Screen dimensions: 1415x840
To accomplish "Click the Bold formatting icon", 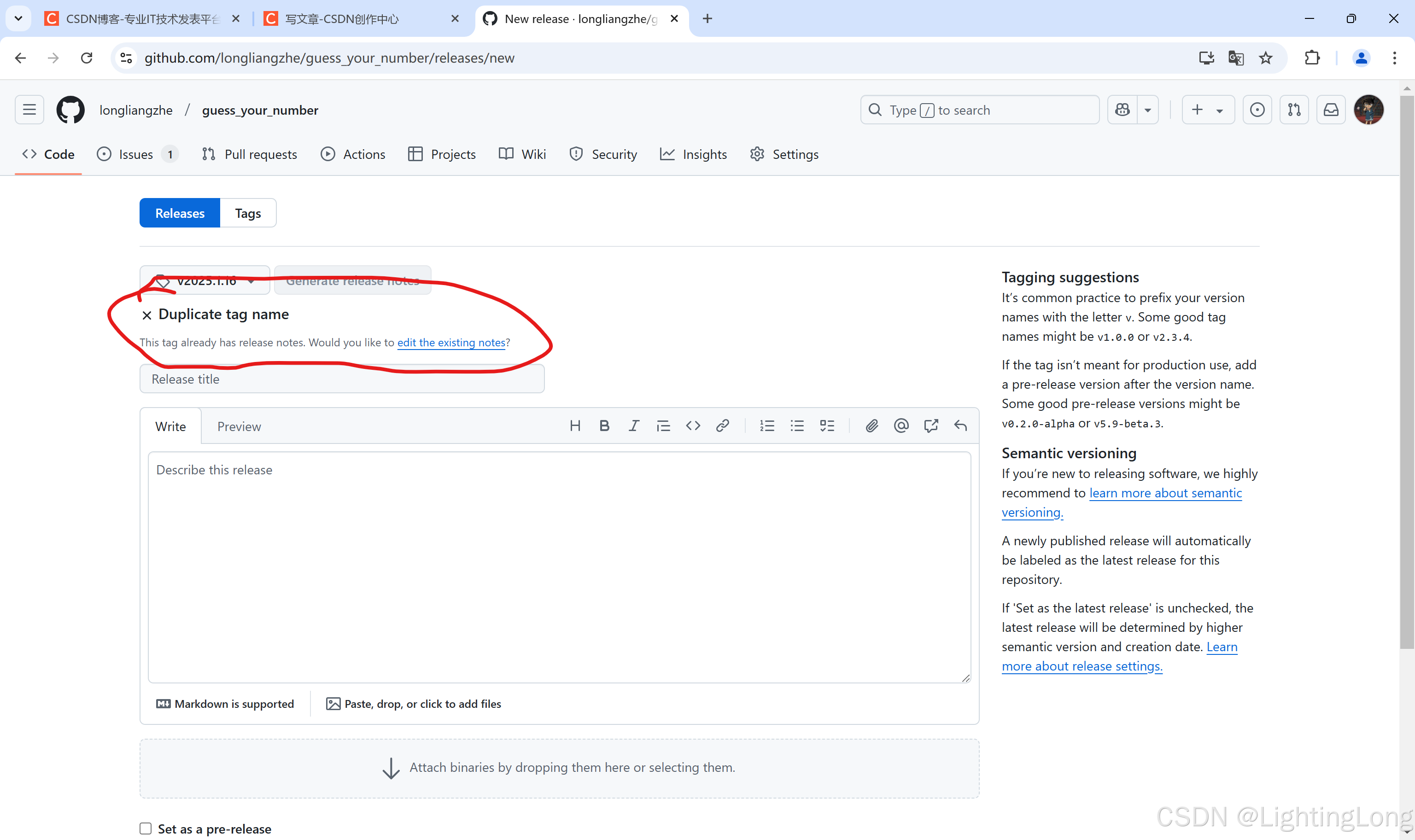I will click(604, 426).
